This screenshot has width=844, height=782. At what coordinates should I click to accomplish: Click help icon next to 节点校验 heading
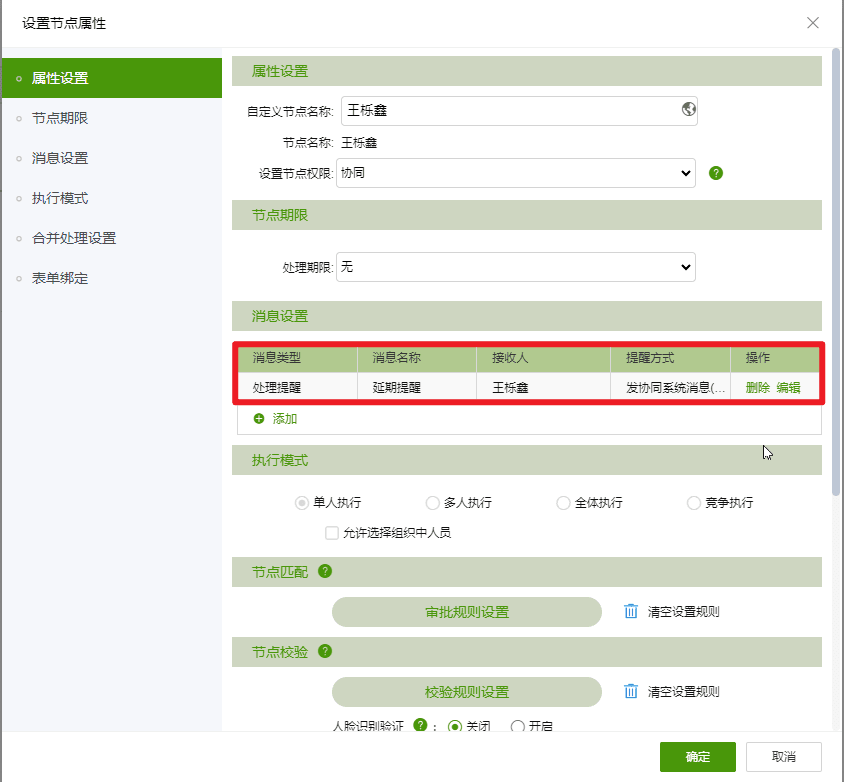(325, 651)
